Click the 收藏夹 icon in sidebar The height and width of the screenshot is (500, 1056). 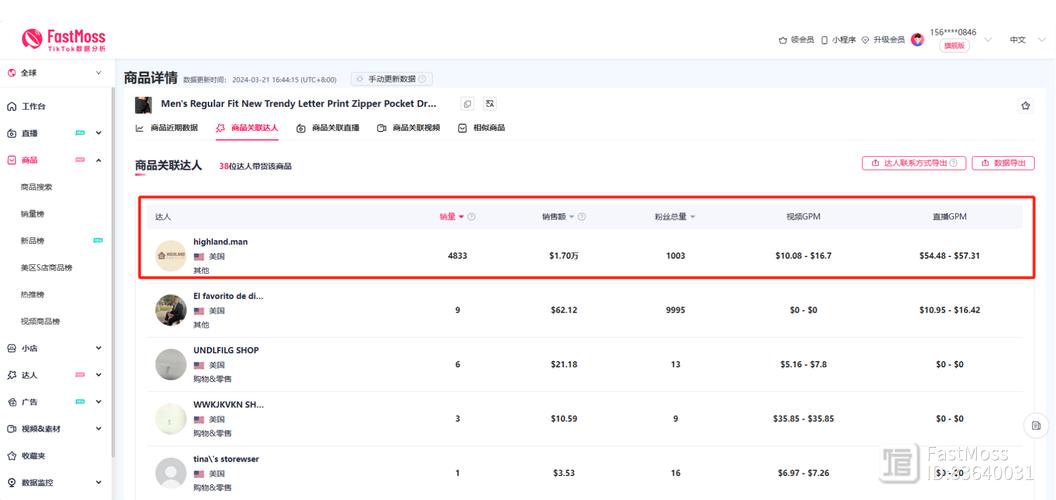(x=11, y=456)
